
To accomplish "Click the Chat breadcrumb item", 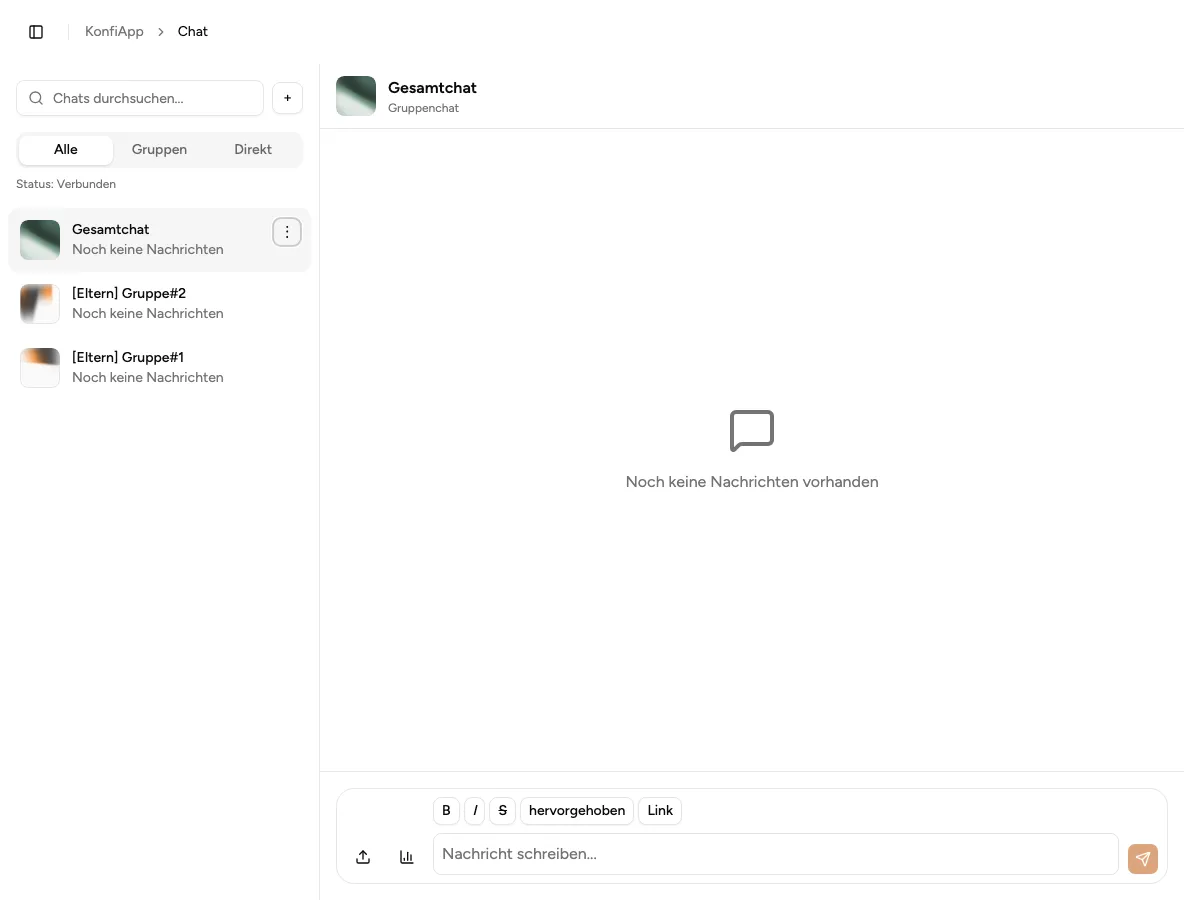I will coord(193,32).
